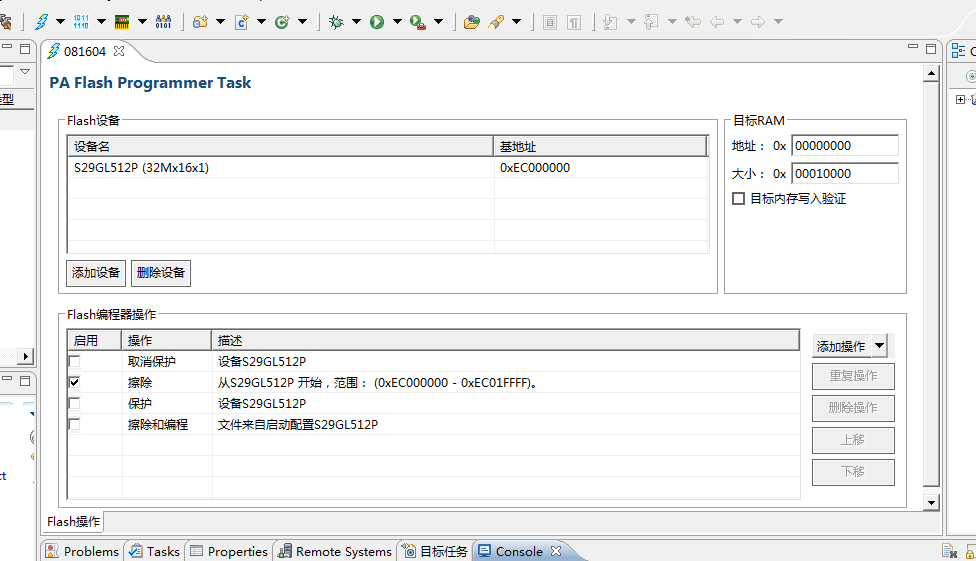Image resolution: width=976 pixels, height=561 pixels.
Task: Click the 删除设备 button
Action: 161,273
